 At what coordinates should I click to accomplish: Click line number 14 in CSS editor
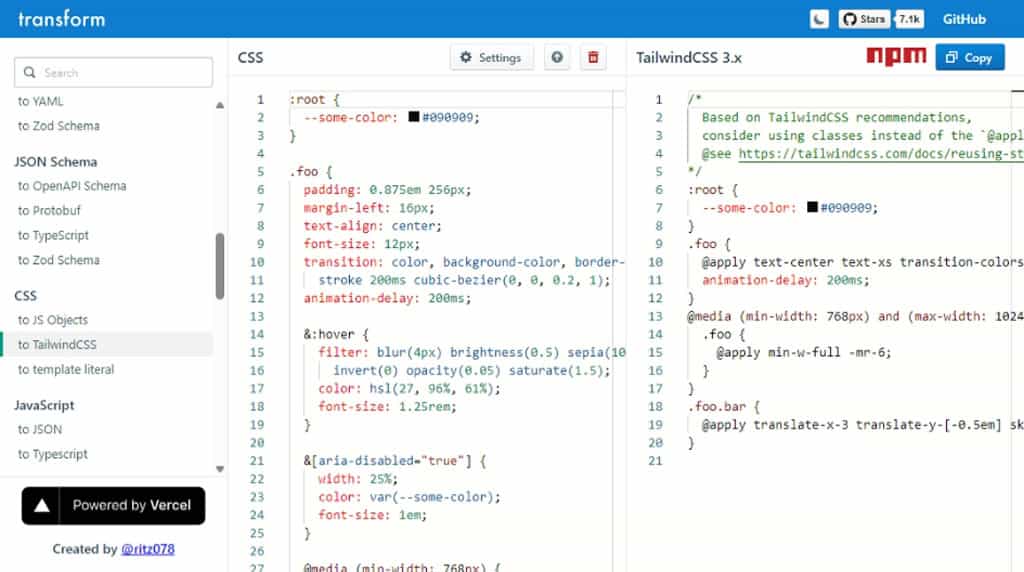tap(257, 334)
